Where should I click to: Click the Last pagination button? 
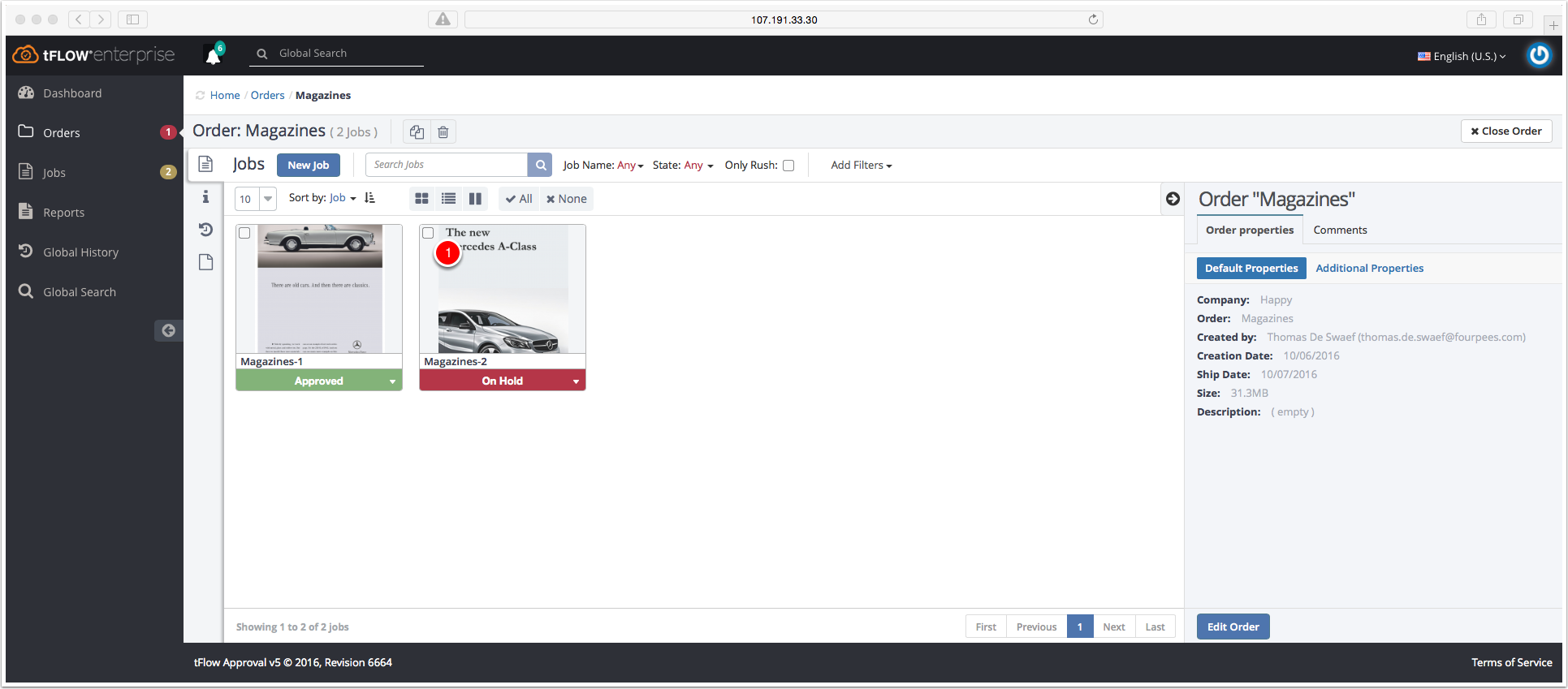1155,627
